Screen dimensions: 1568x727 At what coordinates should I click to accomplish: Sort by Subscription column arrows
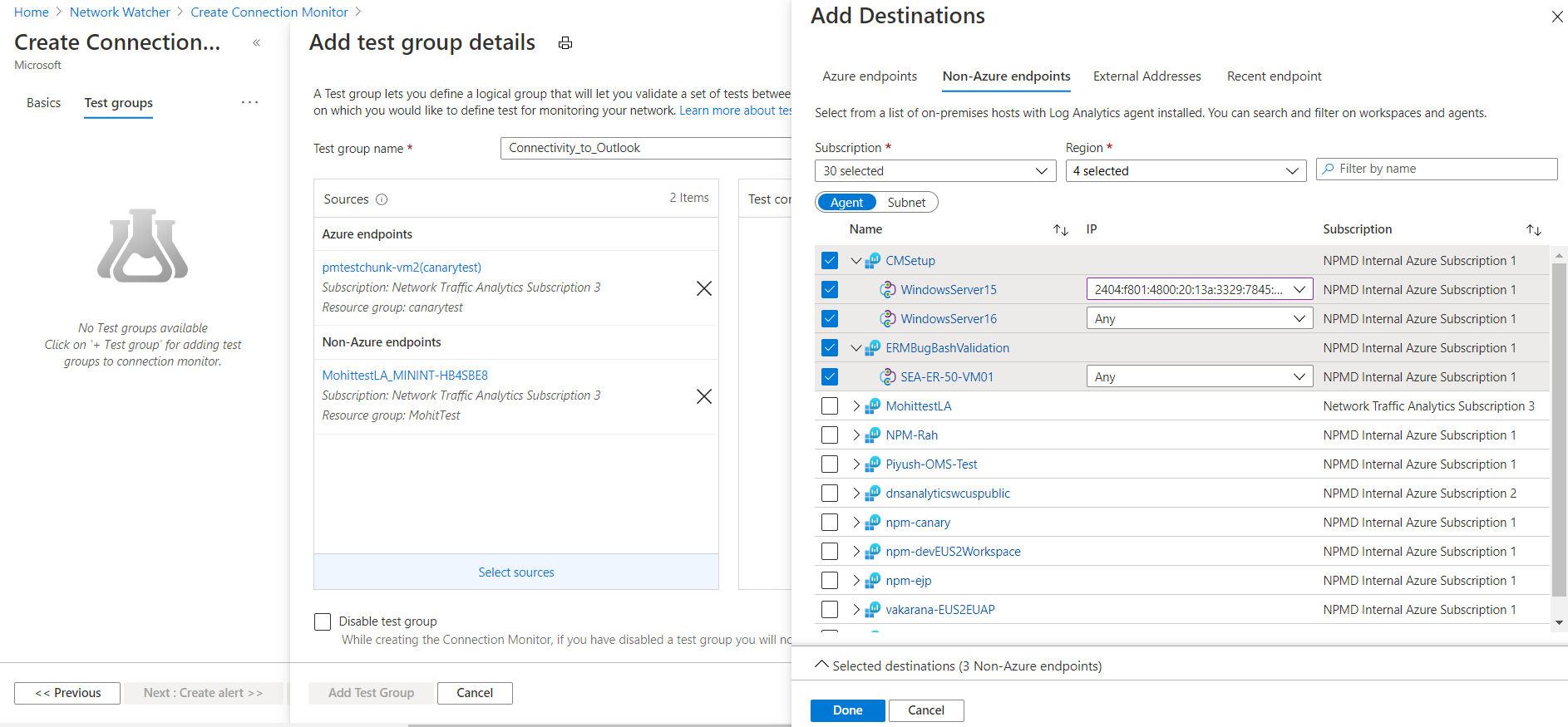click(1533, 230)
